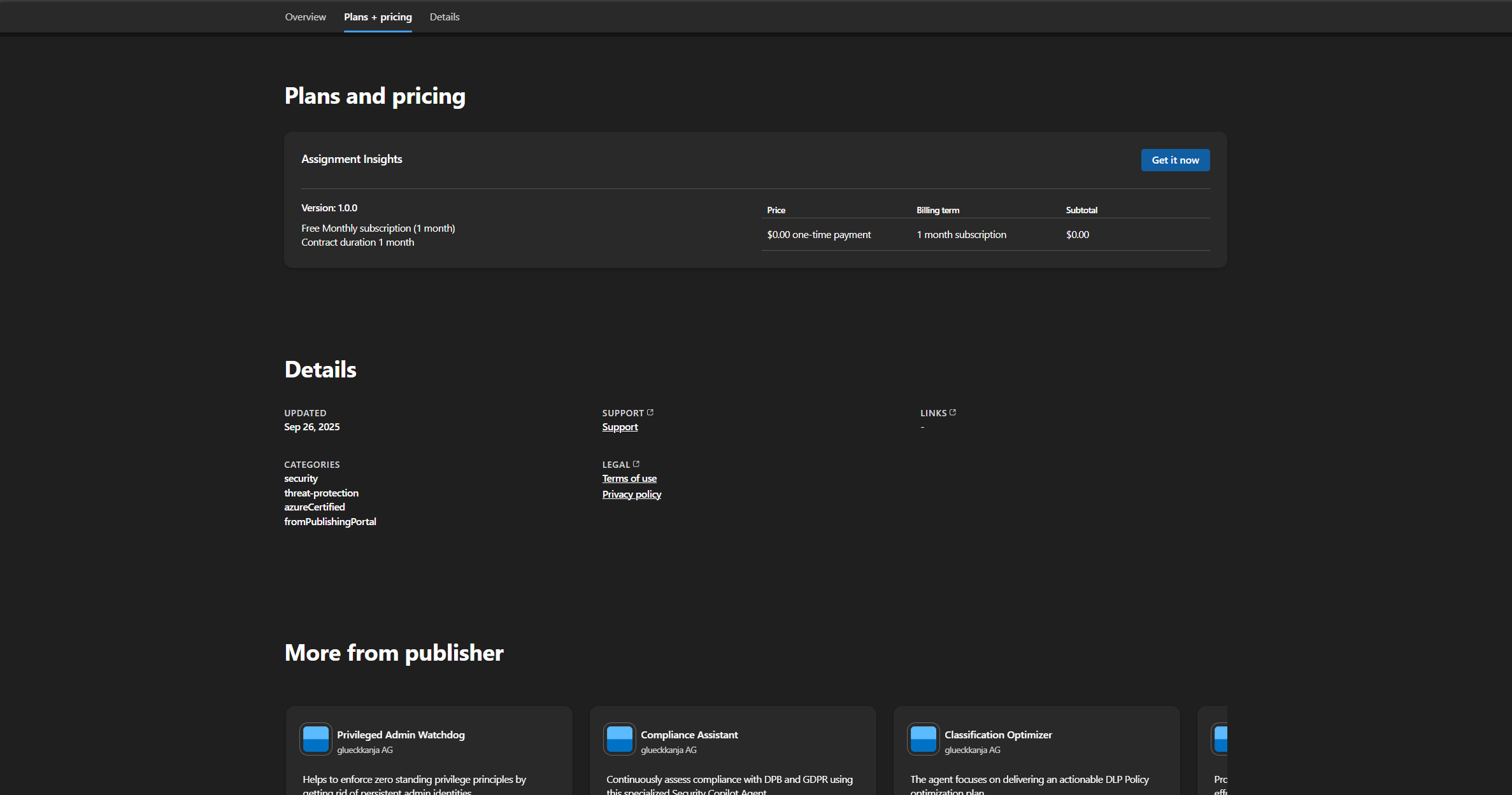Click the Privileged Admin Watchdog app icon

pos(316,739)
